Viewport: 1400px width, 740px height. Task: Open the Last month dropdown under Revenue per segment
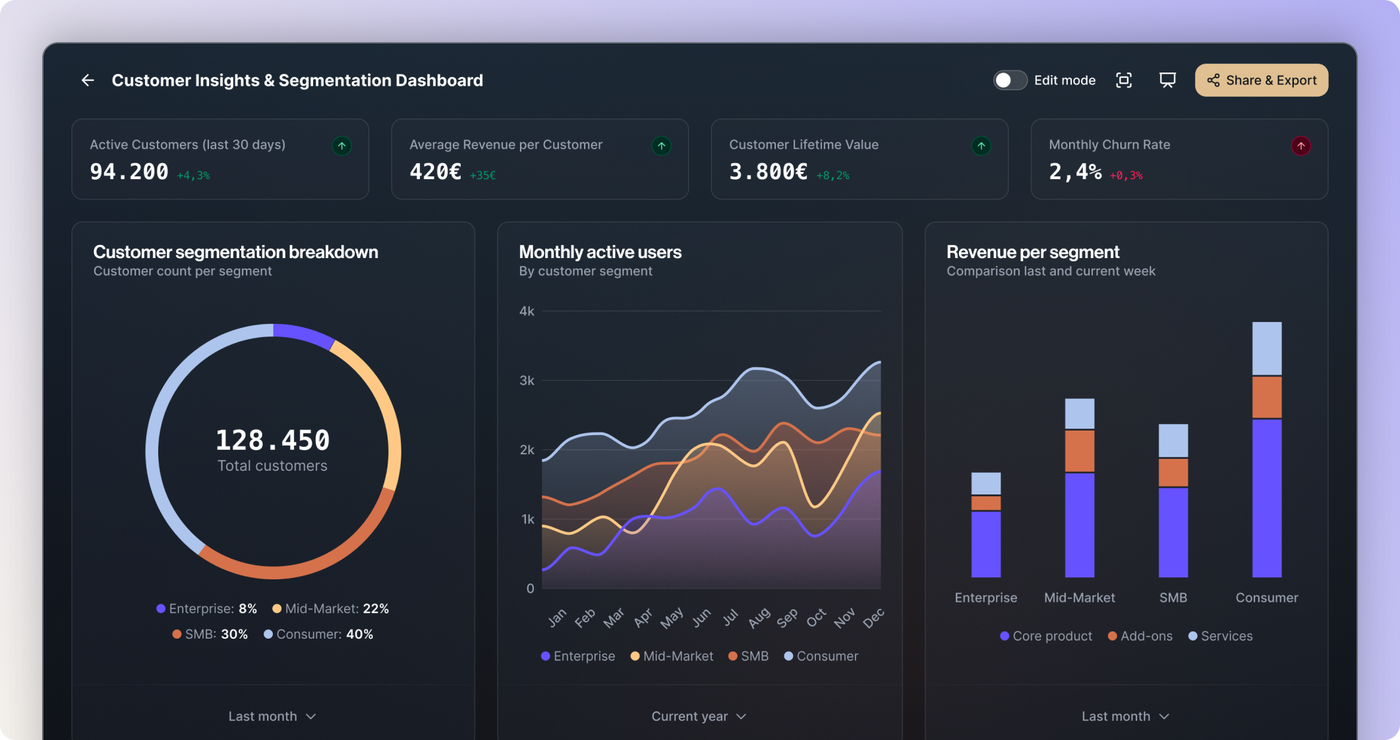click(x=1125, y=716)
